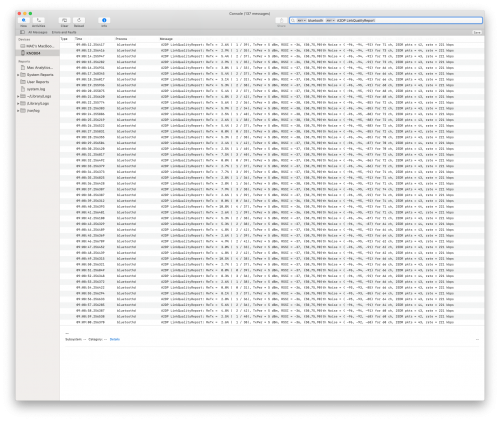Open the Activities toolbar icon

coord(39,20)
